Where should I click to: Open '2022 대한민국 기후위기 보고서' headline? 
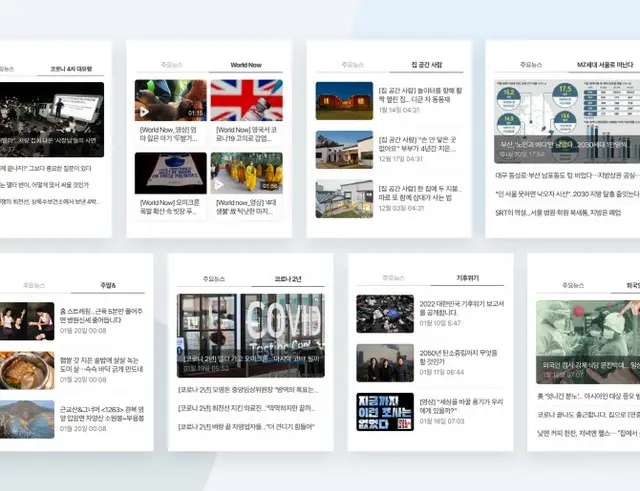click(x=462, y=308)
